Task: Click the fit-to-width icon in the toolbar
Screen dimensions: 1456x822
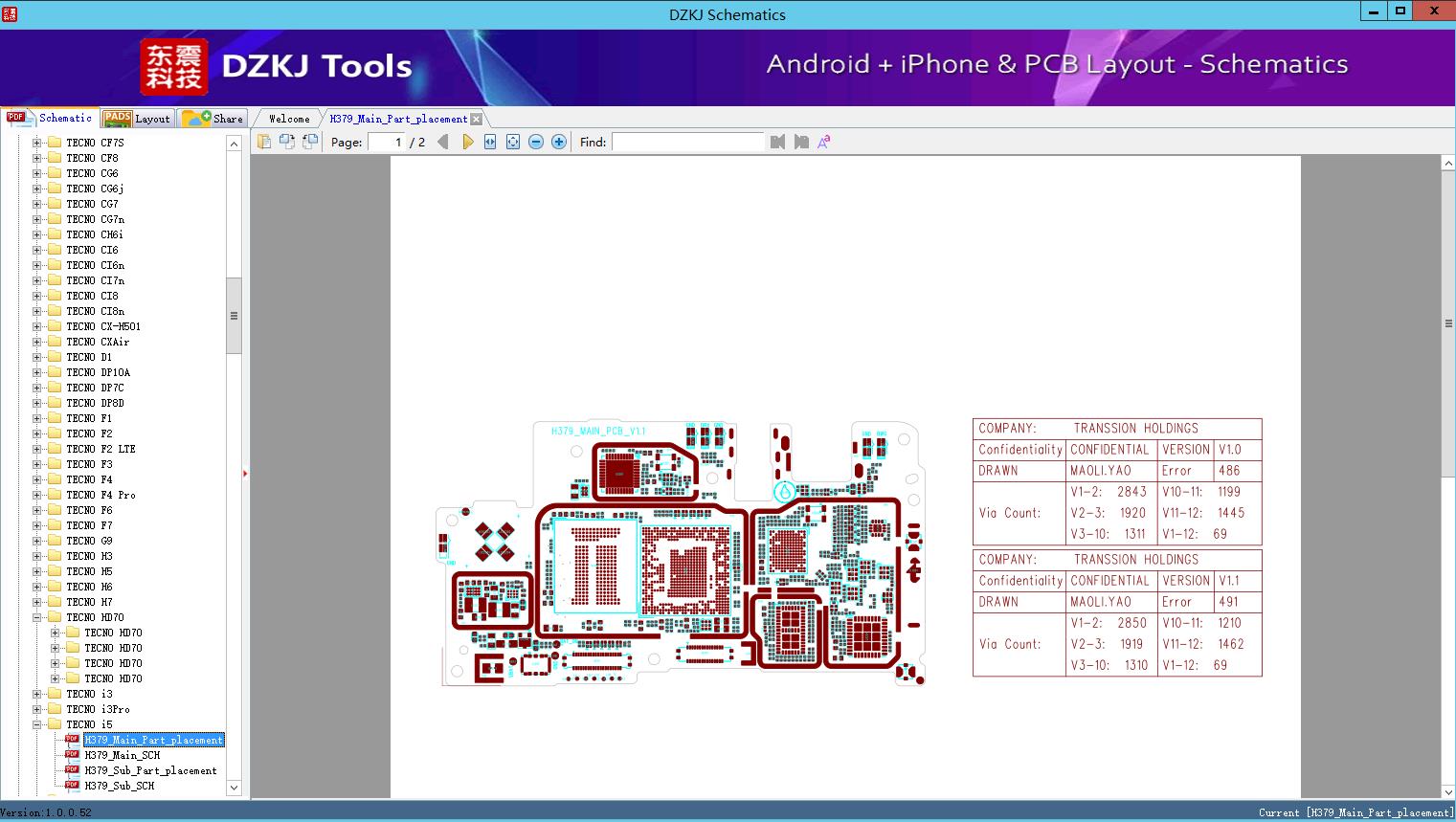Action: tap(490, 142)
